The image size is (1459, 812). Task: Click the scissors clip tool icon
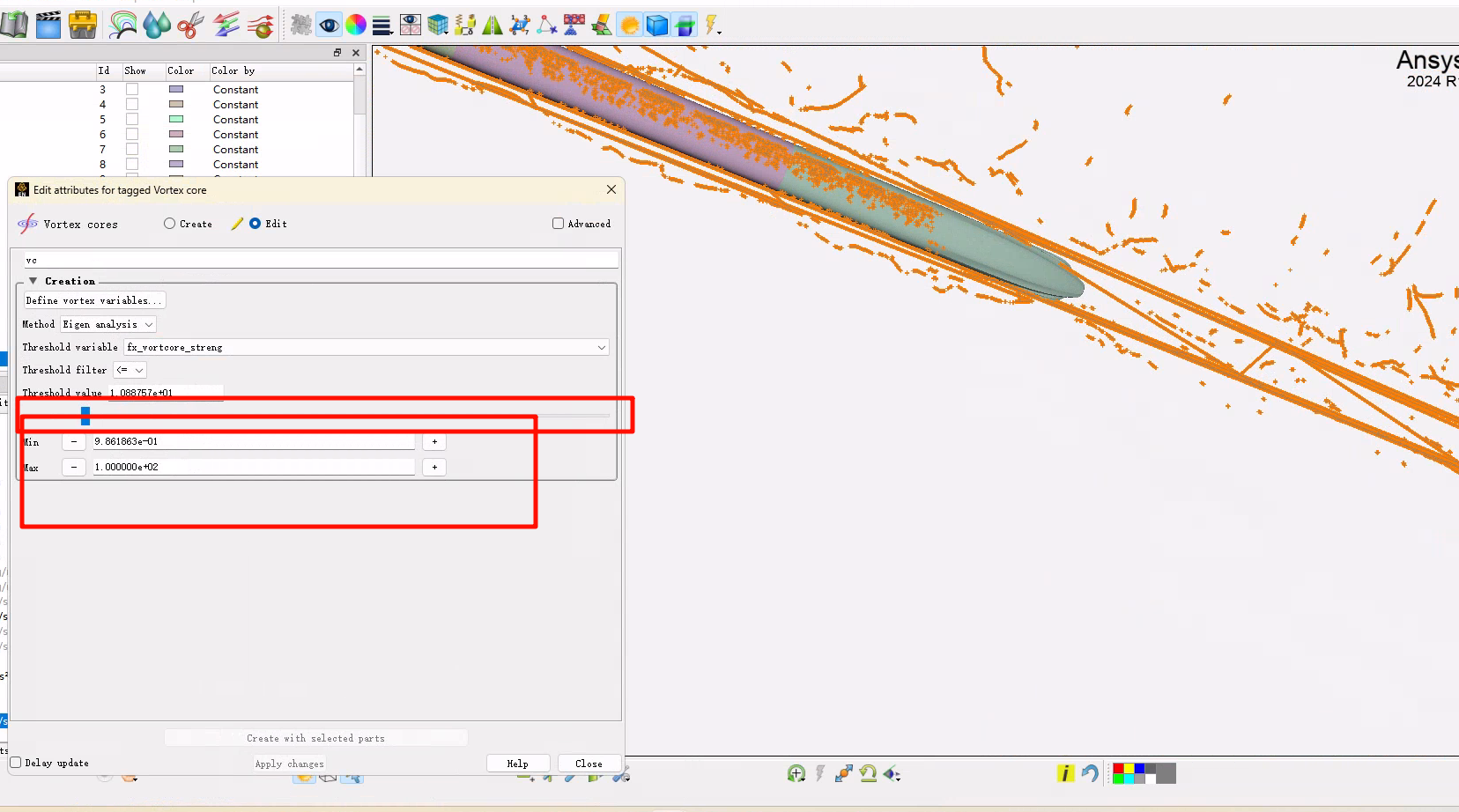(x=190, y=26)
